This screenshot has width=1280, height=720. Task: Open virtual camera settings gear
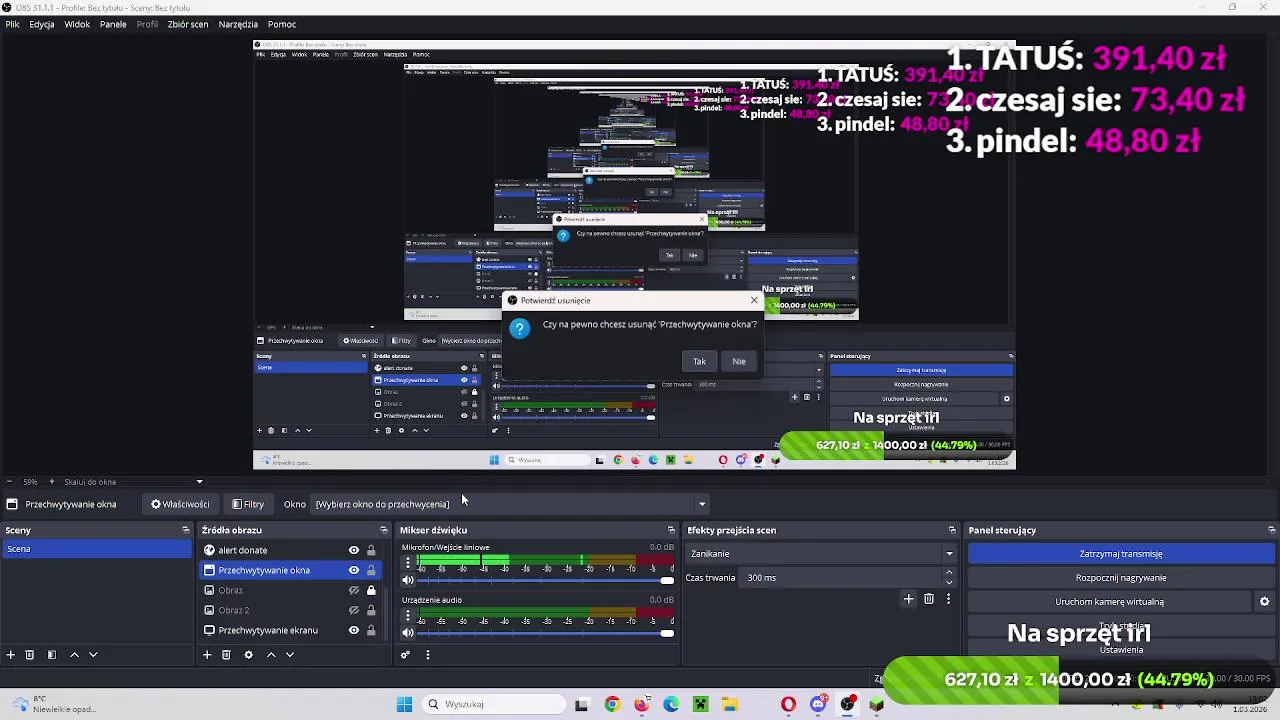[1264, 602]
